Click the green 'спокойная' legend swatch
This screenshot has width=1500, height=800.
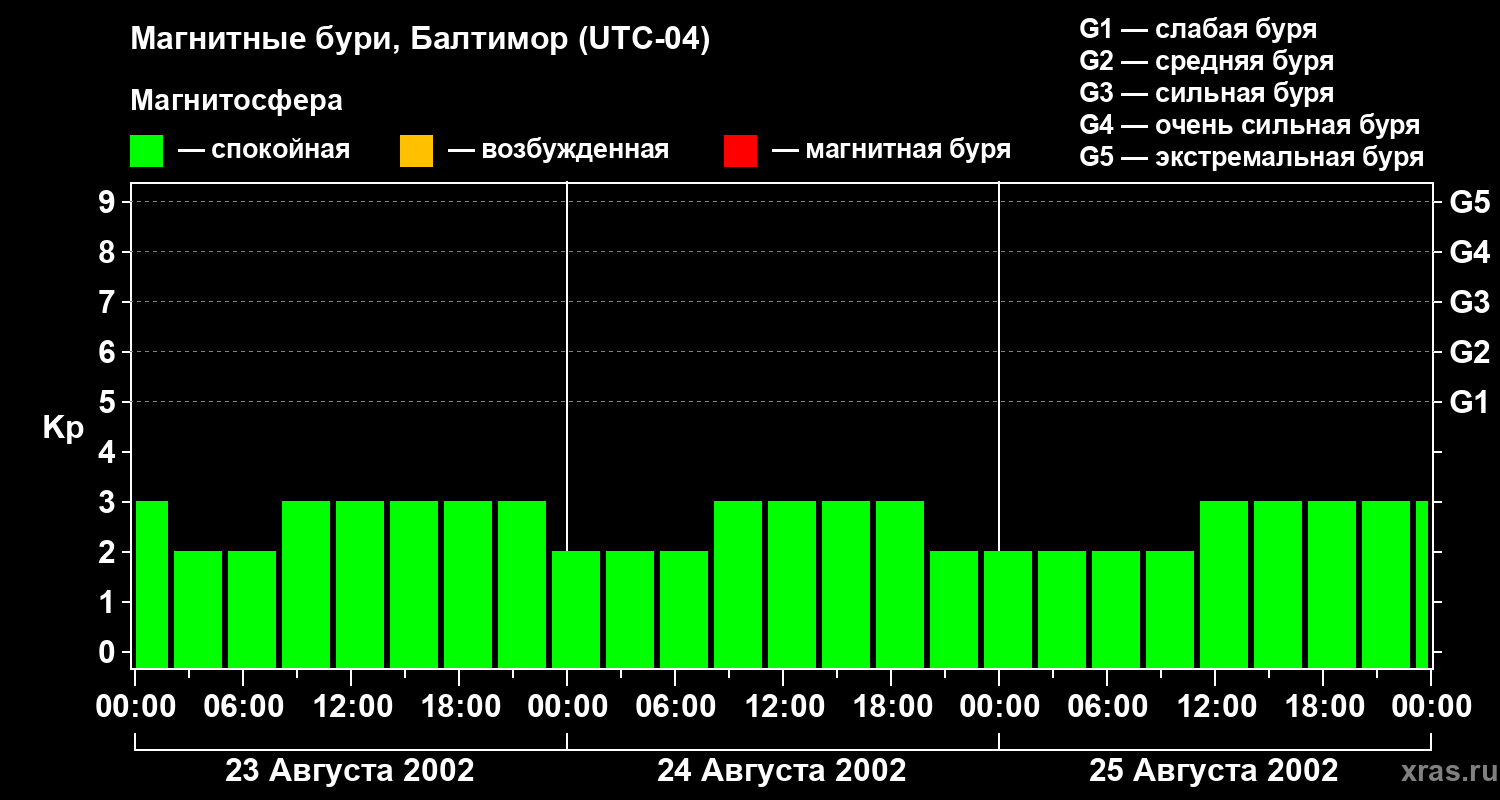pyautogui.click(x=147, y=151)
